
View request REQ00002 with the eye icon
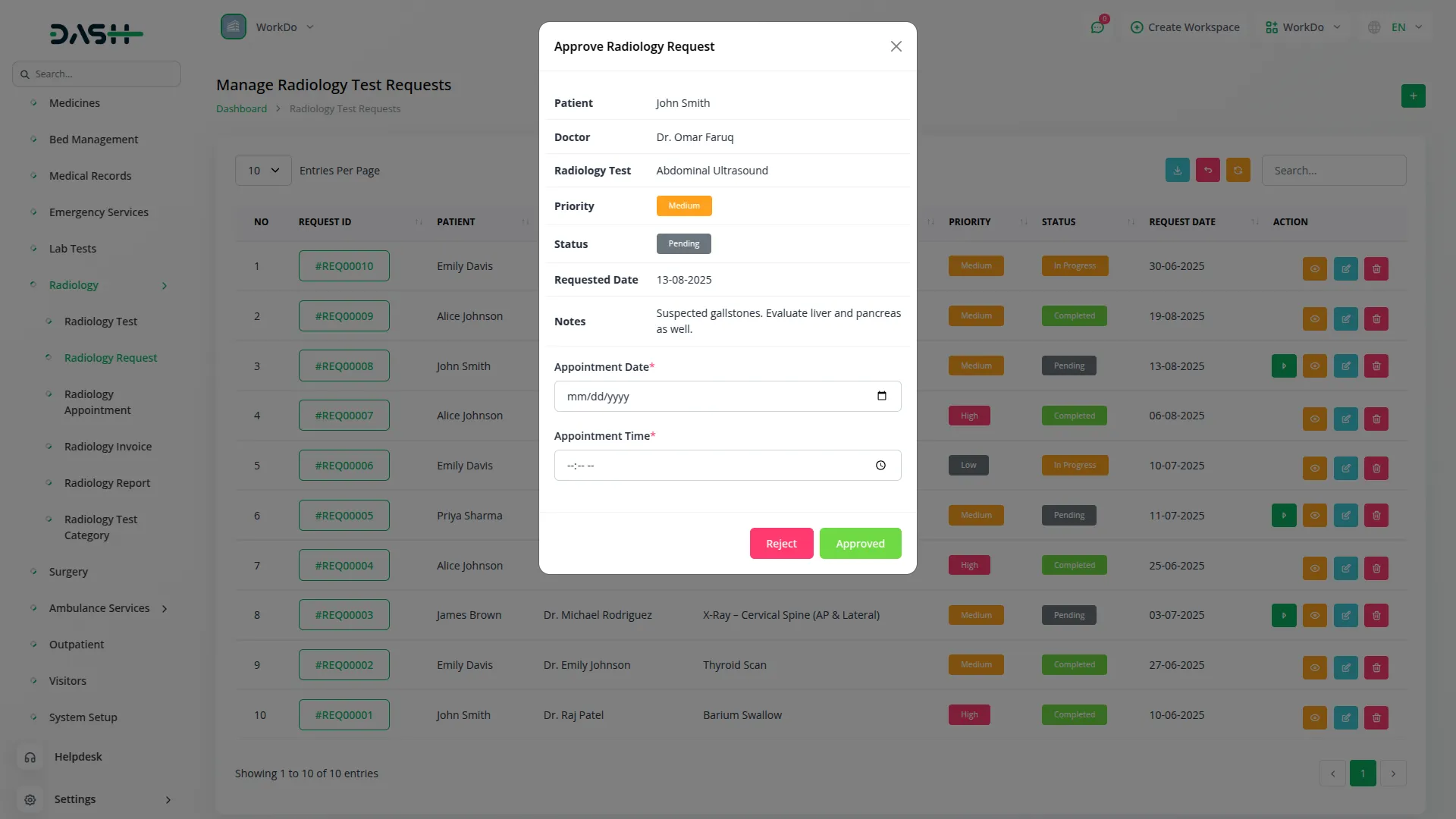click(1314, 667)
